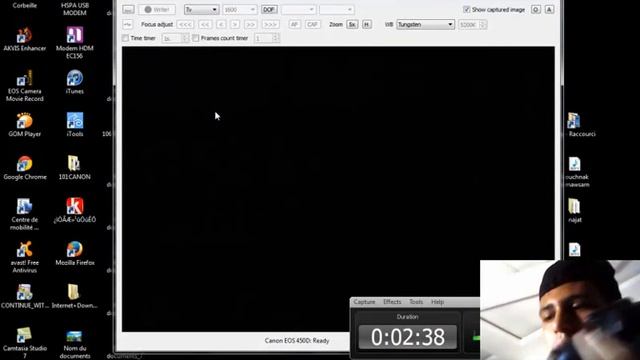This screenshot has width=640, height=360.
Task: Open AKVIS Enhancer desktop shortcut
Action: (x=24, y=39)
